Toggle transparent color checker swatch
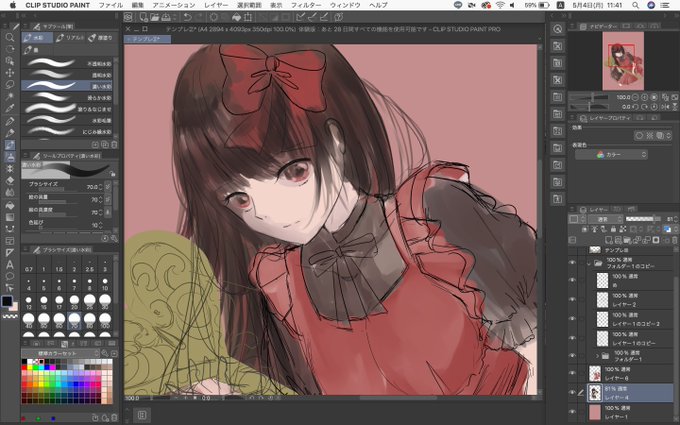The image size is (680, 425). click(x=10, y=316)
